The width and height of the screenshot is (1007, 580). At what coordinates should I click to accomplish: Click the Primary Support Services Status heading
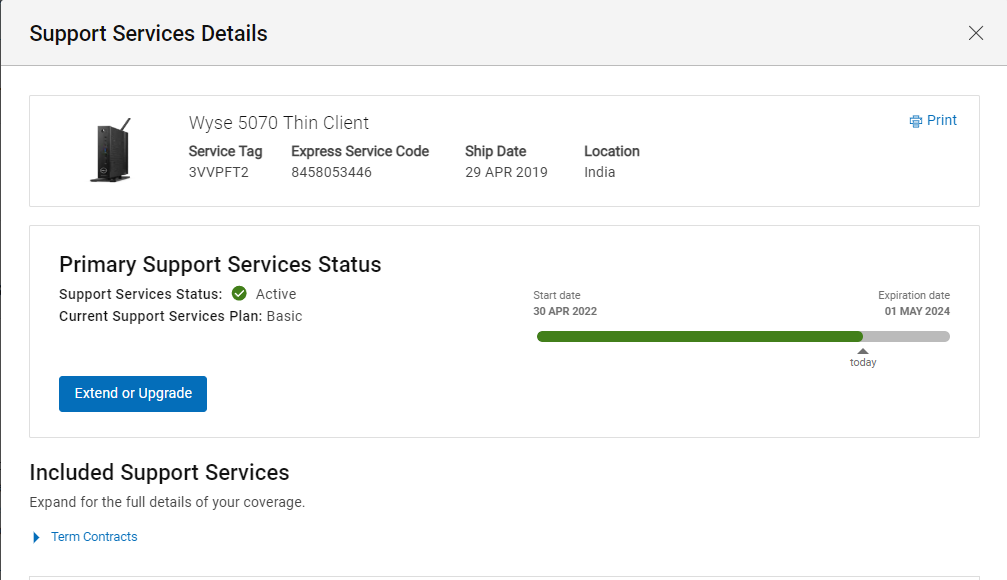[220, 265]
